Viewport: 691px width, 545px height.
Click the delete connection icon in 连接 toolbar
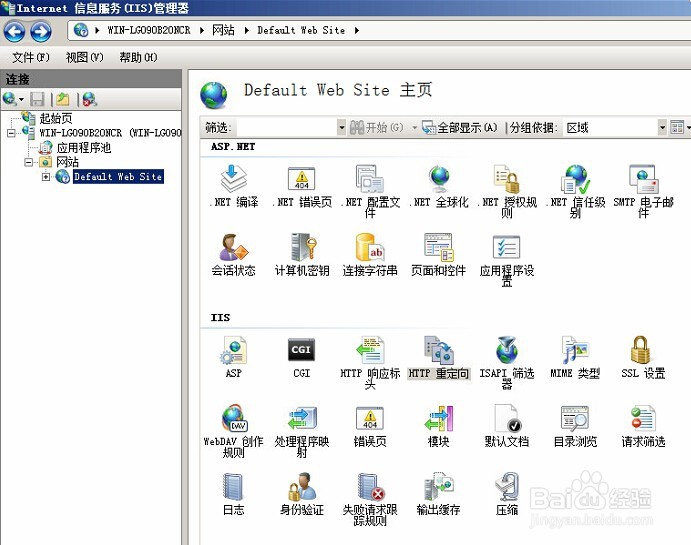click(89, 99)
